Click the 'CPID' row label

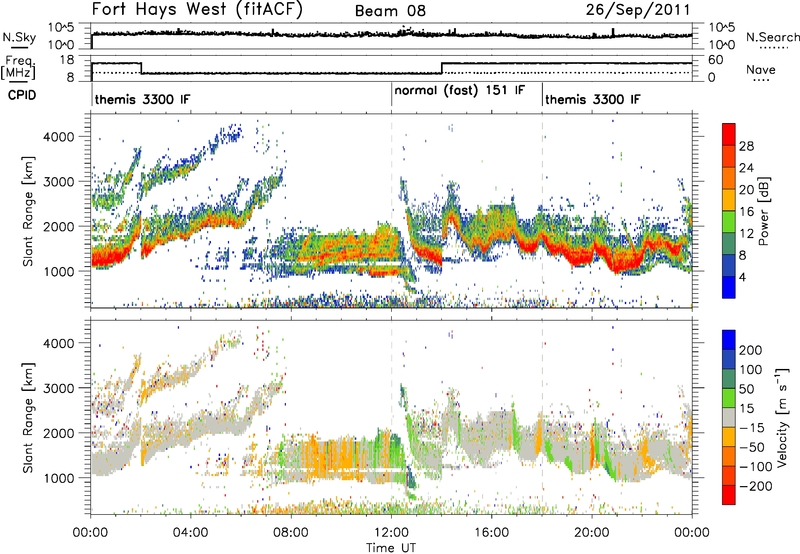(x=22, y=95)
